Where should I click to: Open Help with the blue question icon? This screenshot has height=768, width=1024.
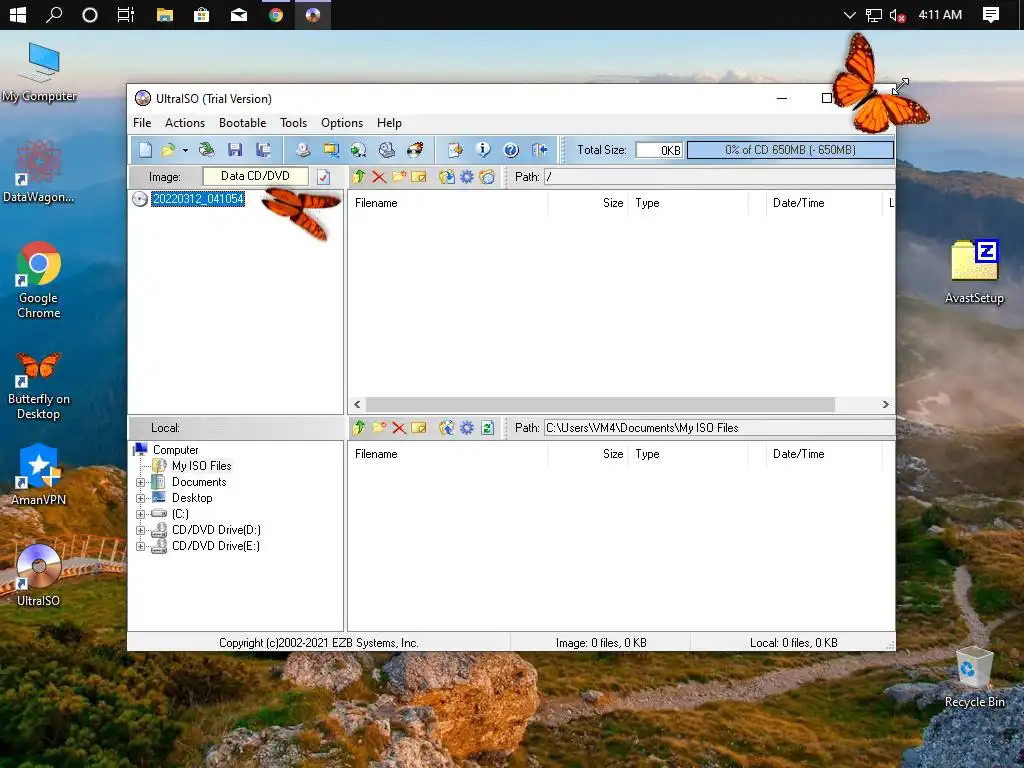click(511, 150)
